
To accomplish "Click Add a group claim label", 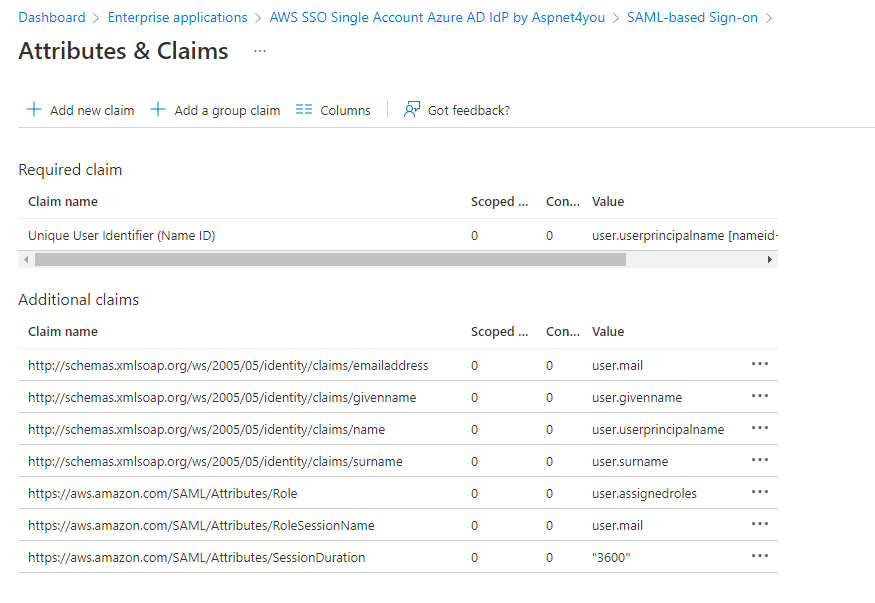I will coord(227,110).
